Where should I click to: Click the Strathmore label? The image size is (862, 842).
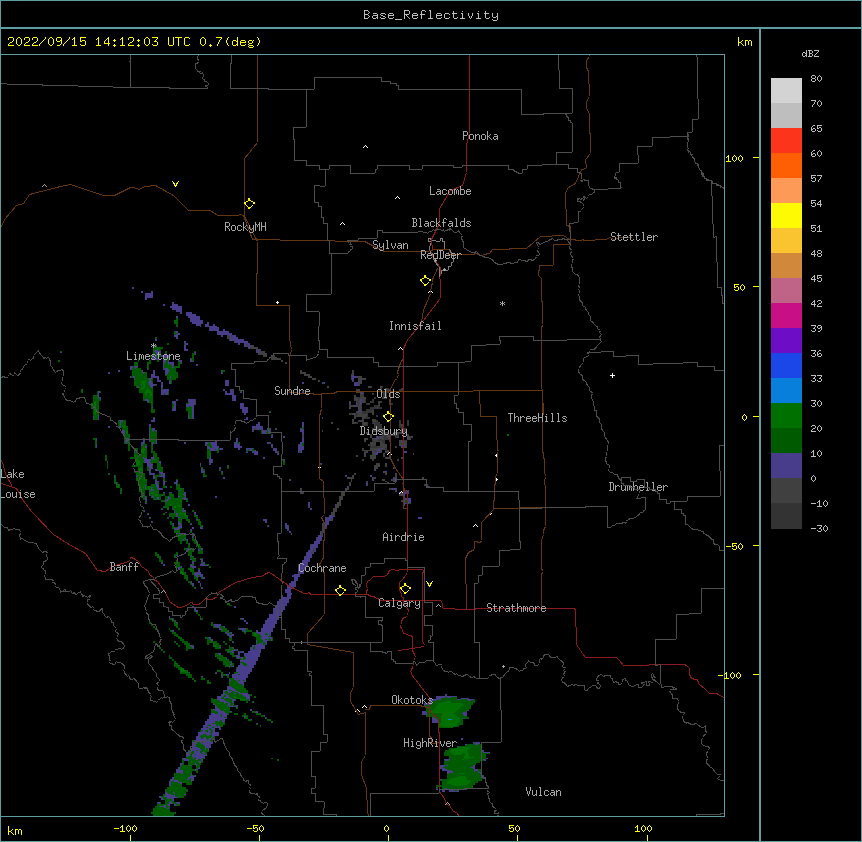click(x=516, y=608)
